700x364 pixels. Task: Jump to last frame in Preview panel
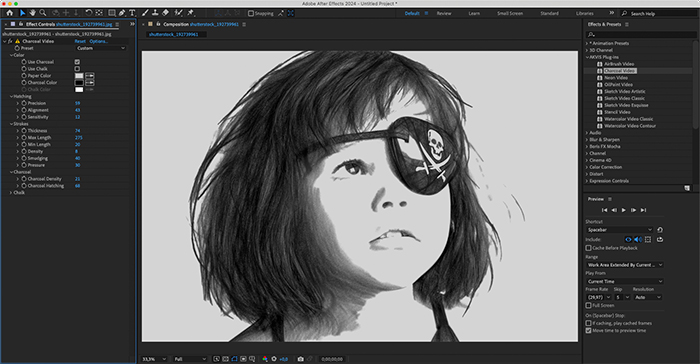(643, 210)
